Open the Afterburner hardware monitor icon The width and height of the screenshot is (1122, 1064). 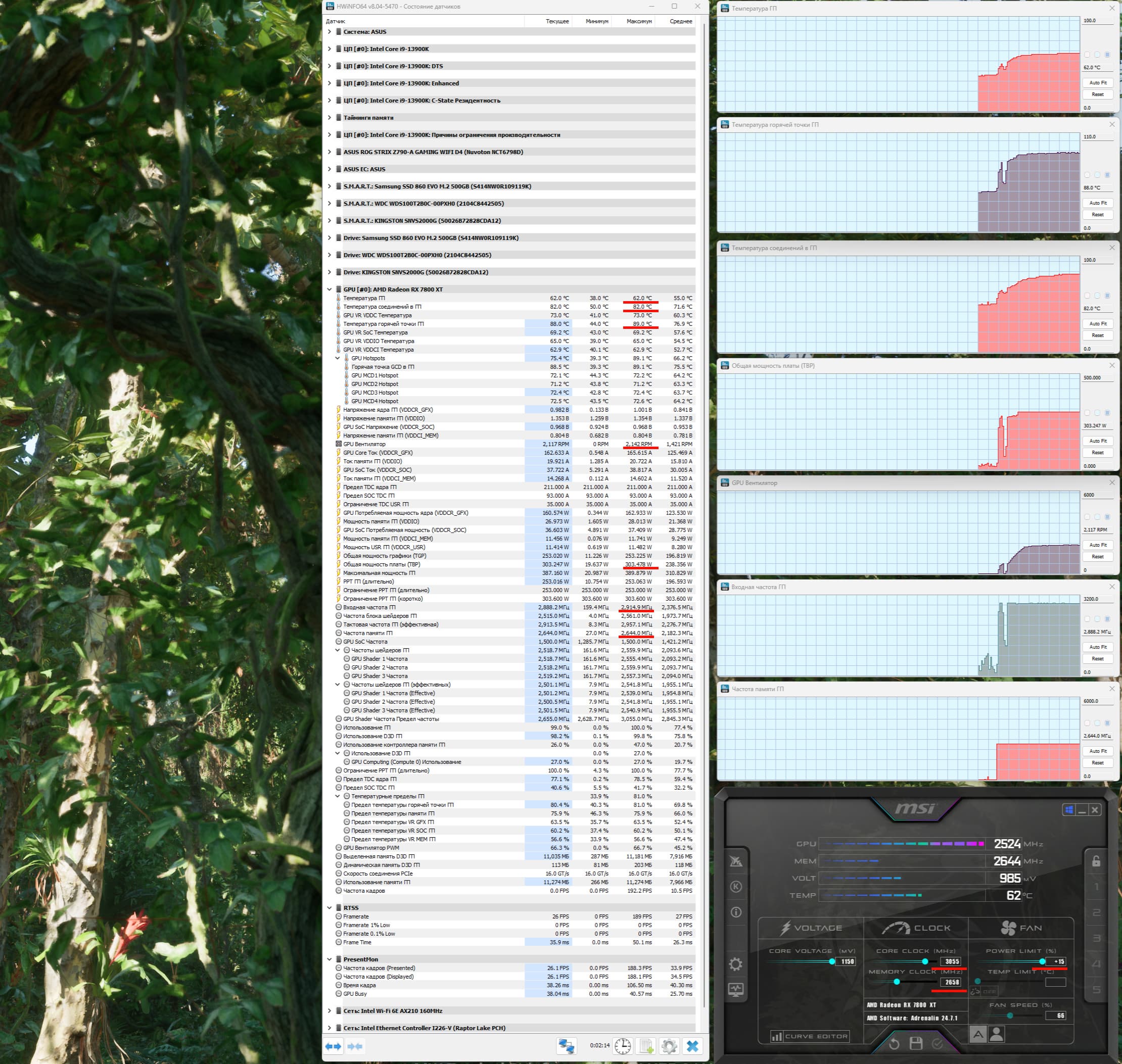[736, 990]
